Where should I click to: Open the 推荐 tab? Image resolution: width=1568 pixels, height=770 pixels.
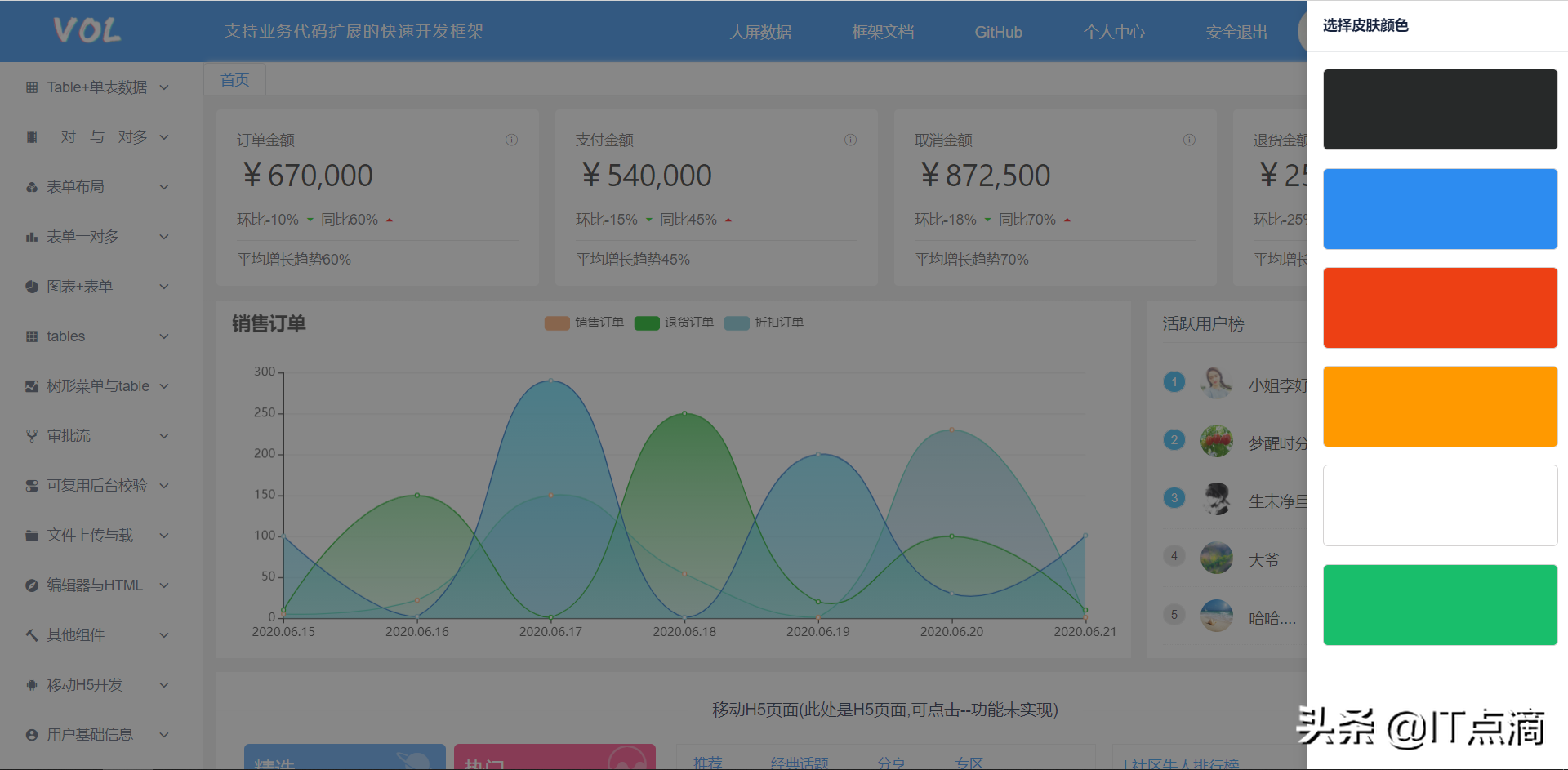click(708, 763)
